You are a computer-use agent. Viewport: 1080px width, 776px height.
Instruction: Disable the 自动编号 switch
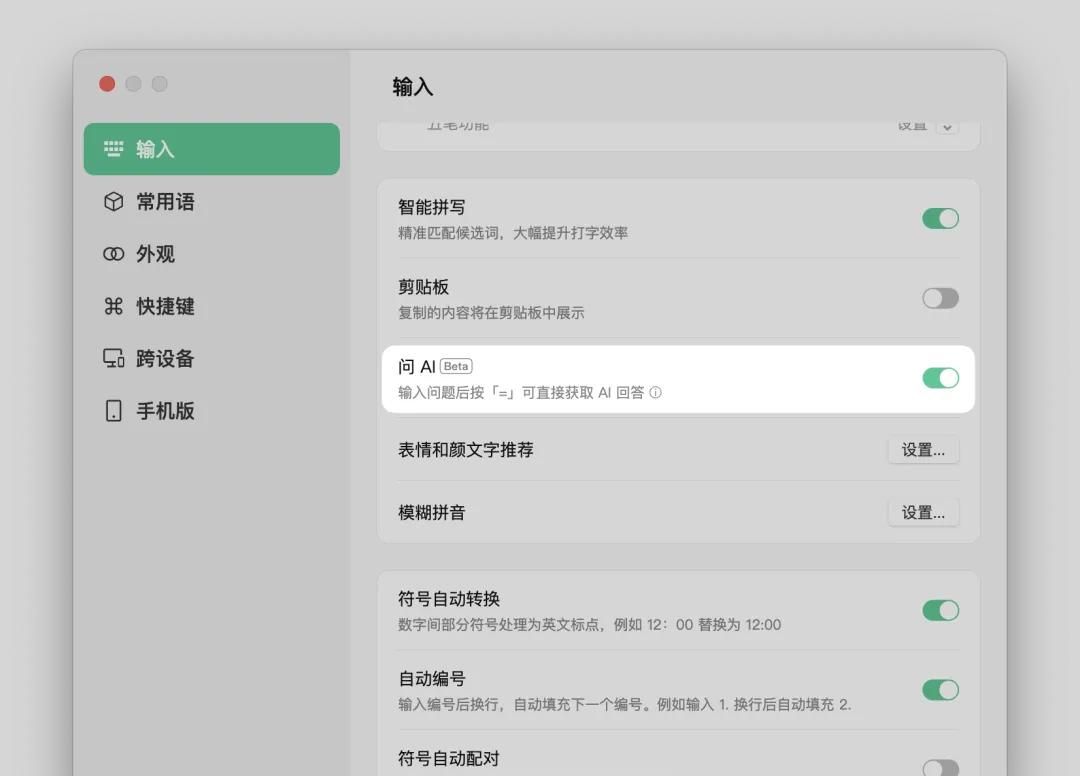point(940,690)
